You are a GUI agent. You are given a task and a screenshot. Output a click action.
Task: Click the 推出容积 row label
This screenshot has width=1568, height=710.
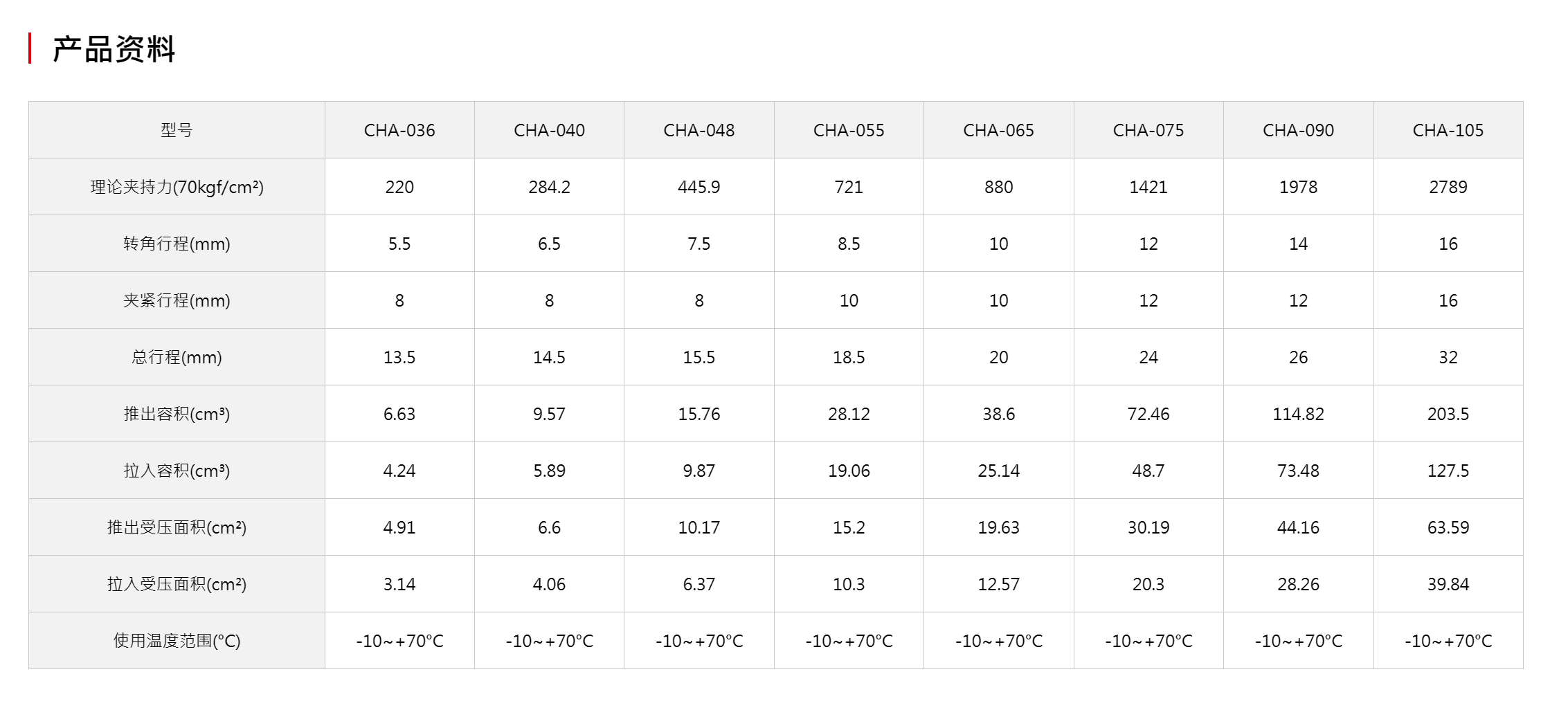point(177,414)
